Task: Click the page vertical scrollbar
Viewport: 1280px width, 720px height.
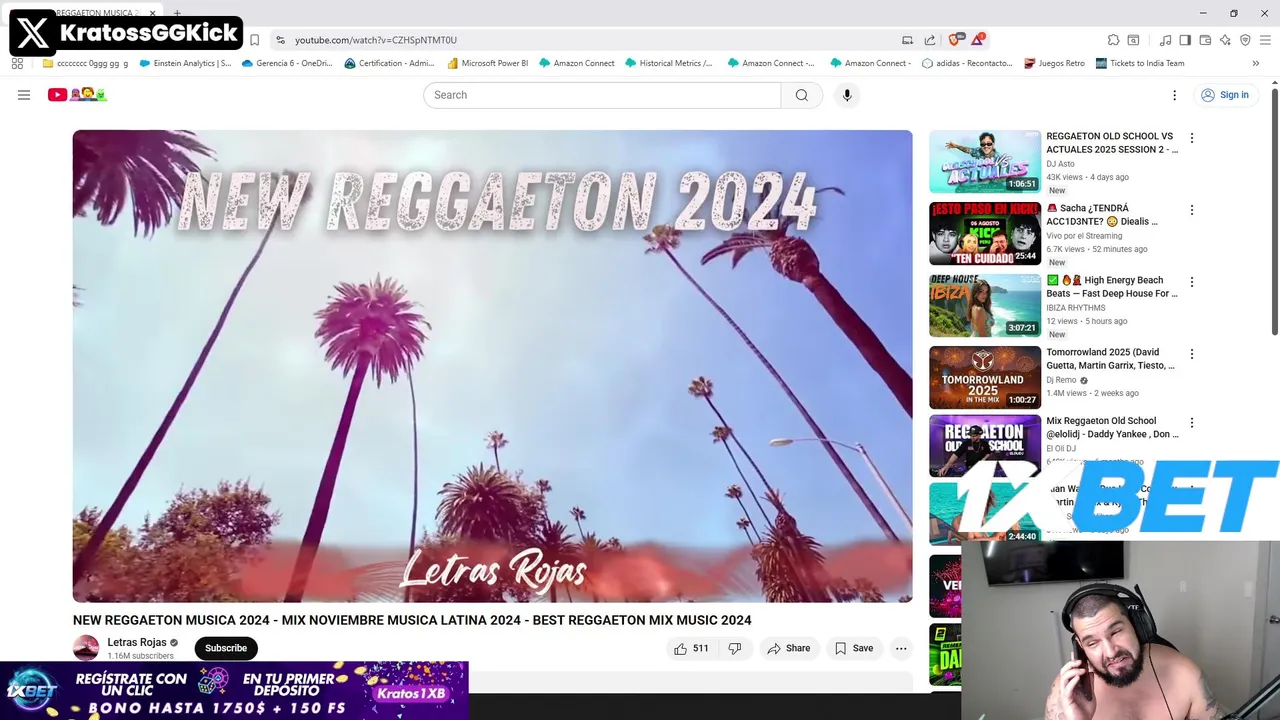Action: (x=1274, y=212)
